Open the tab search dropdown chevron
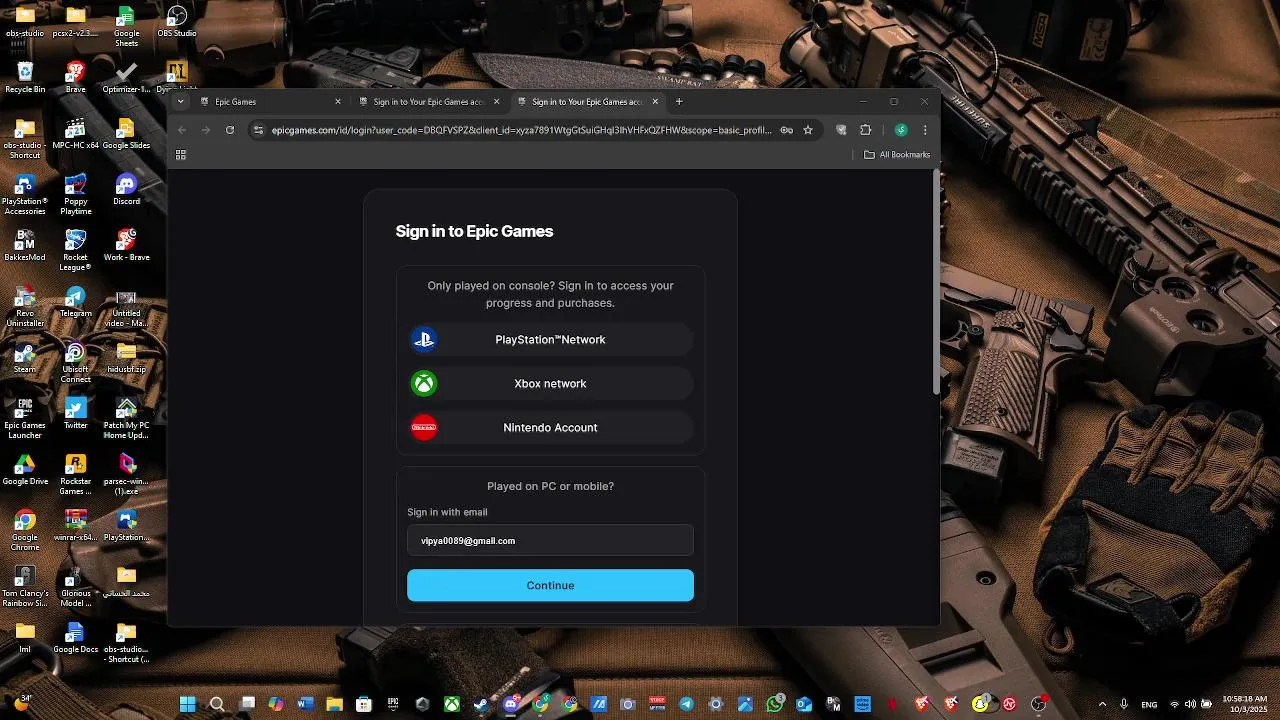1280x720 pixels. coord(181,102)
